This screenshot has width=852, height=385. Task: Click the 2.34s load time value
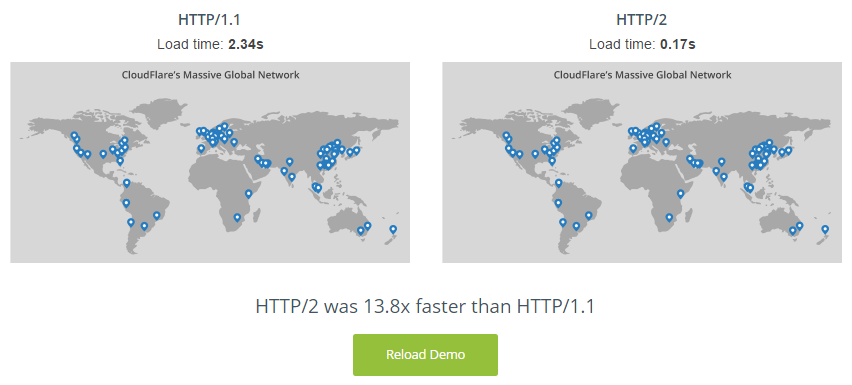[246, 45]
